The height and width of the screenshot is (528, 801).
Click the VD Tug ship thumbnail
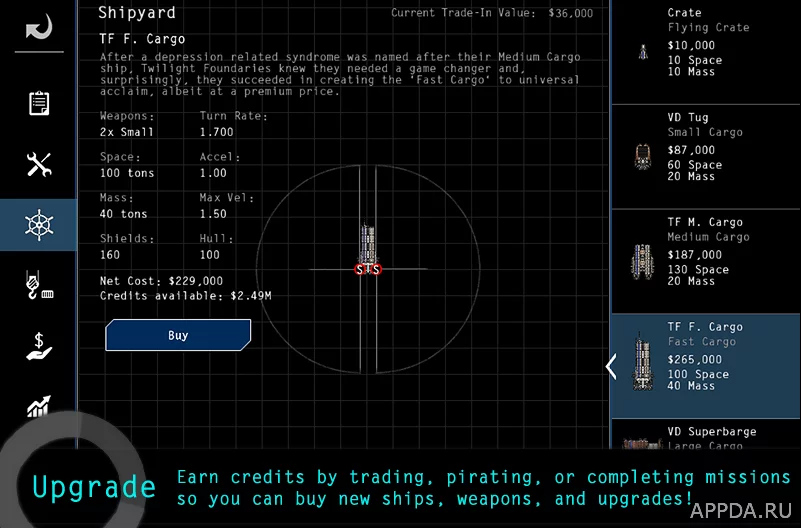pos(643,156)
